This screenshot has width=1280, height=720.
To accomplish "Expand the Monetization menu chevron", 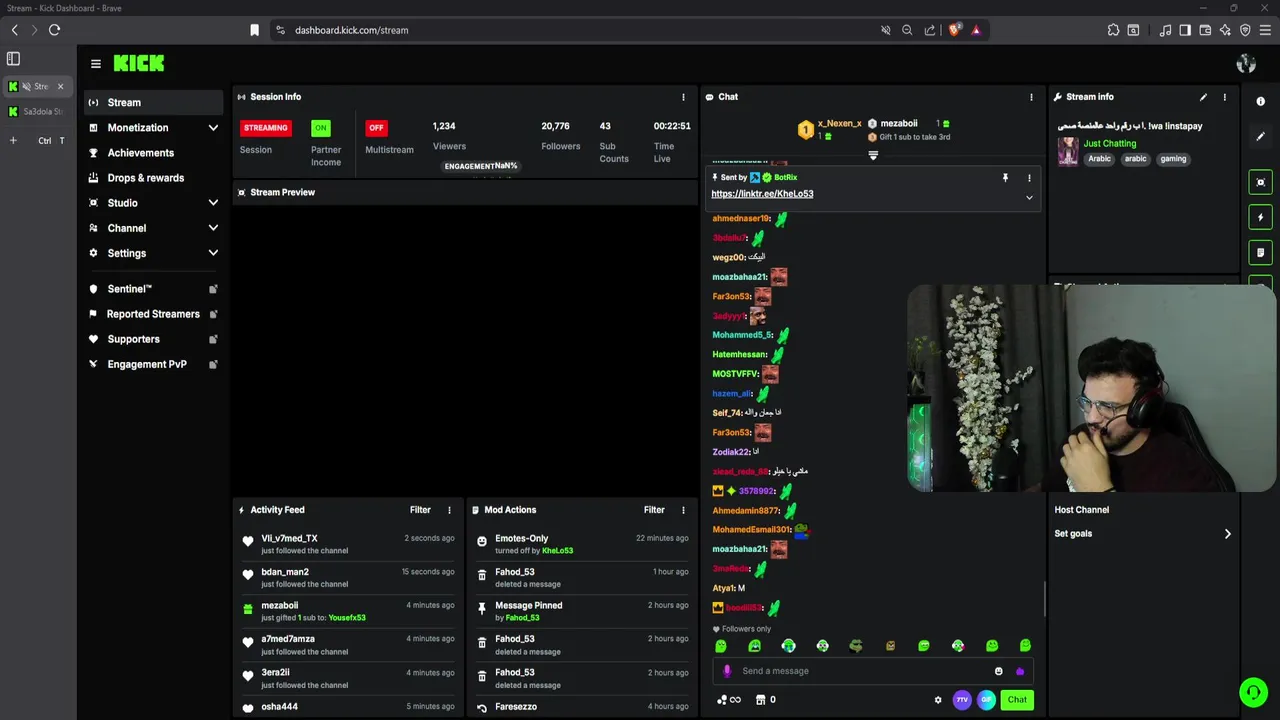I will point(213,128).
